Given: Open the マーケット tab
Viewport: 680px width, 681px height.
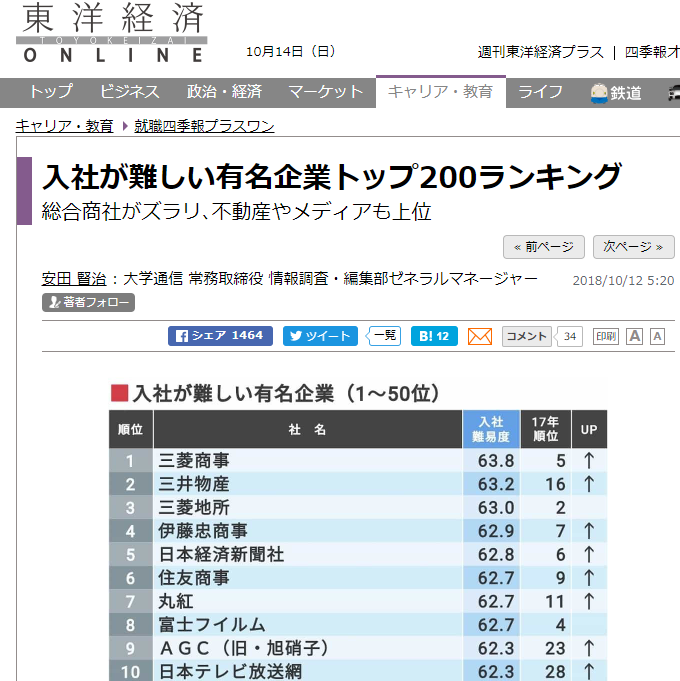Looking at the screenshot, I should pos(326,92).
